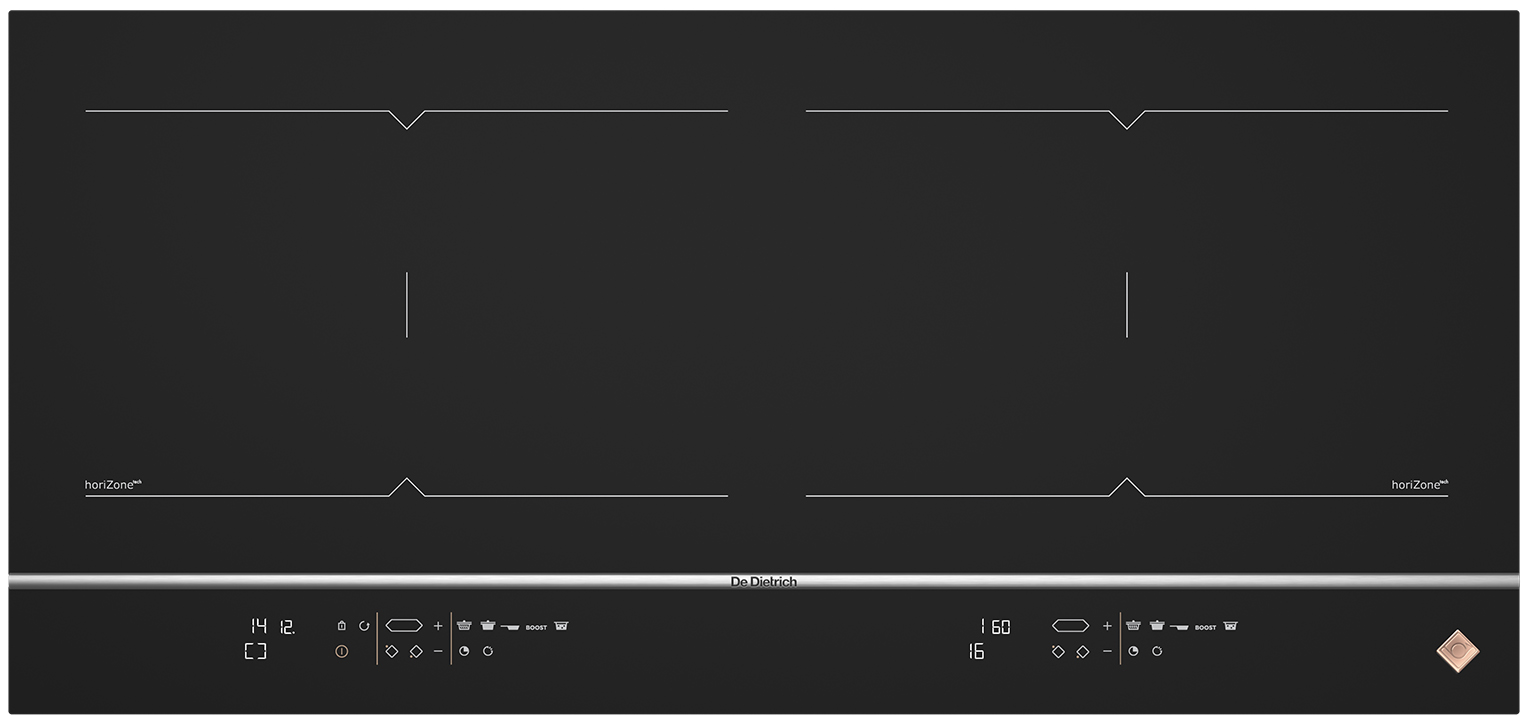
Task: Tap the elapsed-time circle key on left panel
Action: [x=488, y=651]
